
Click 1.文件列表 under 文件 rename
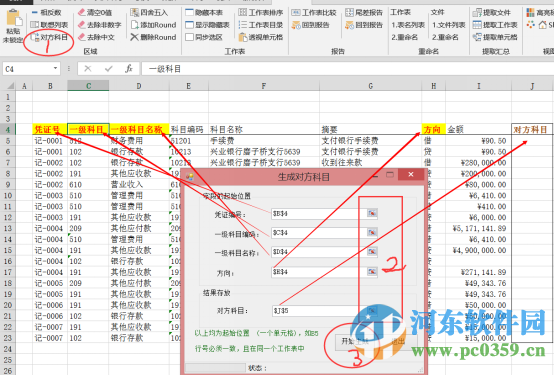click(x=448, y=25)
